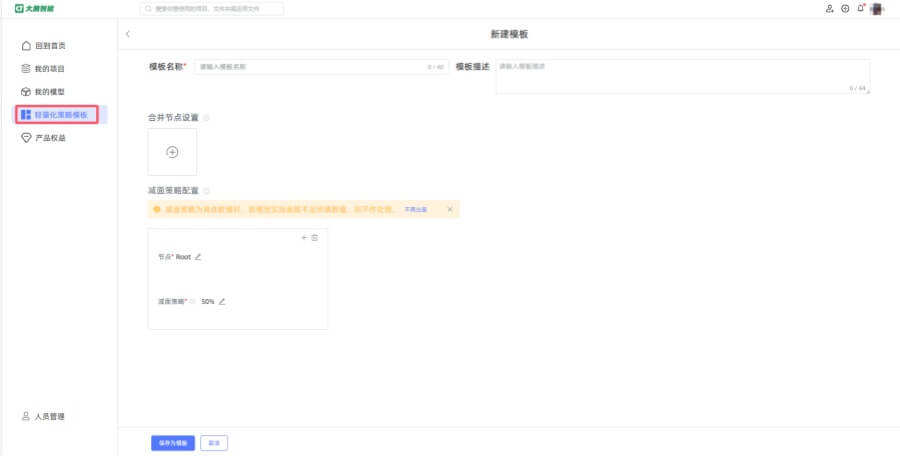900x456 pixels.
Task: Open 人员管理 at sidebar bottom
Action: 43,416
